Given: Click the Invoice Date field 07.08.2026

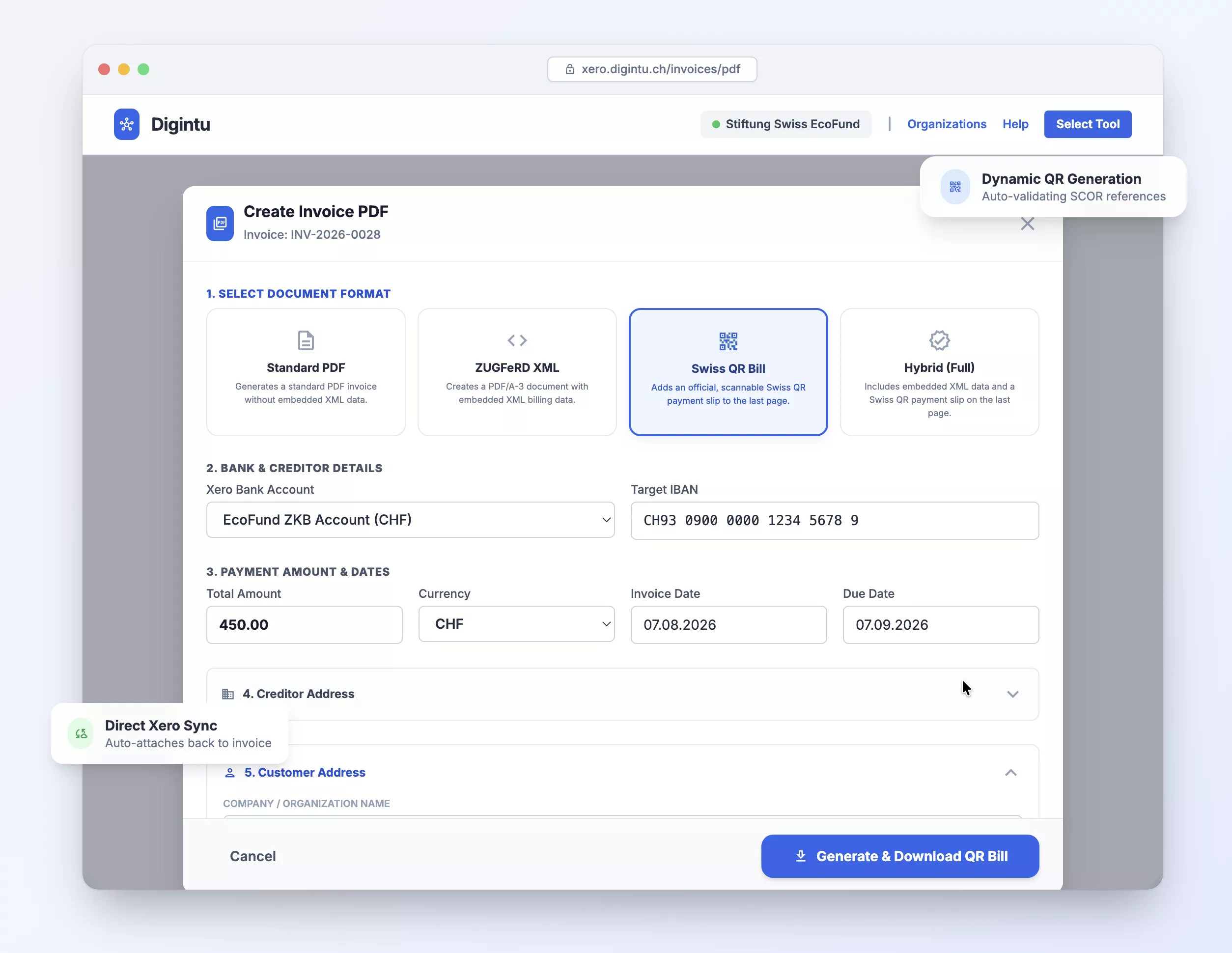Looking at the screenshot, I should pos(728,625).
